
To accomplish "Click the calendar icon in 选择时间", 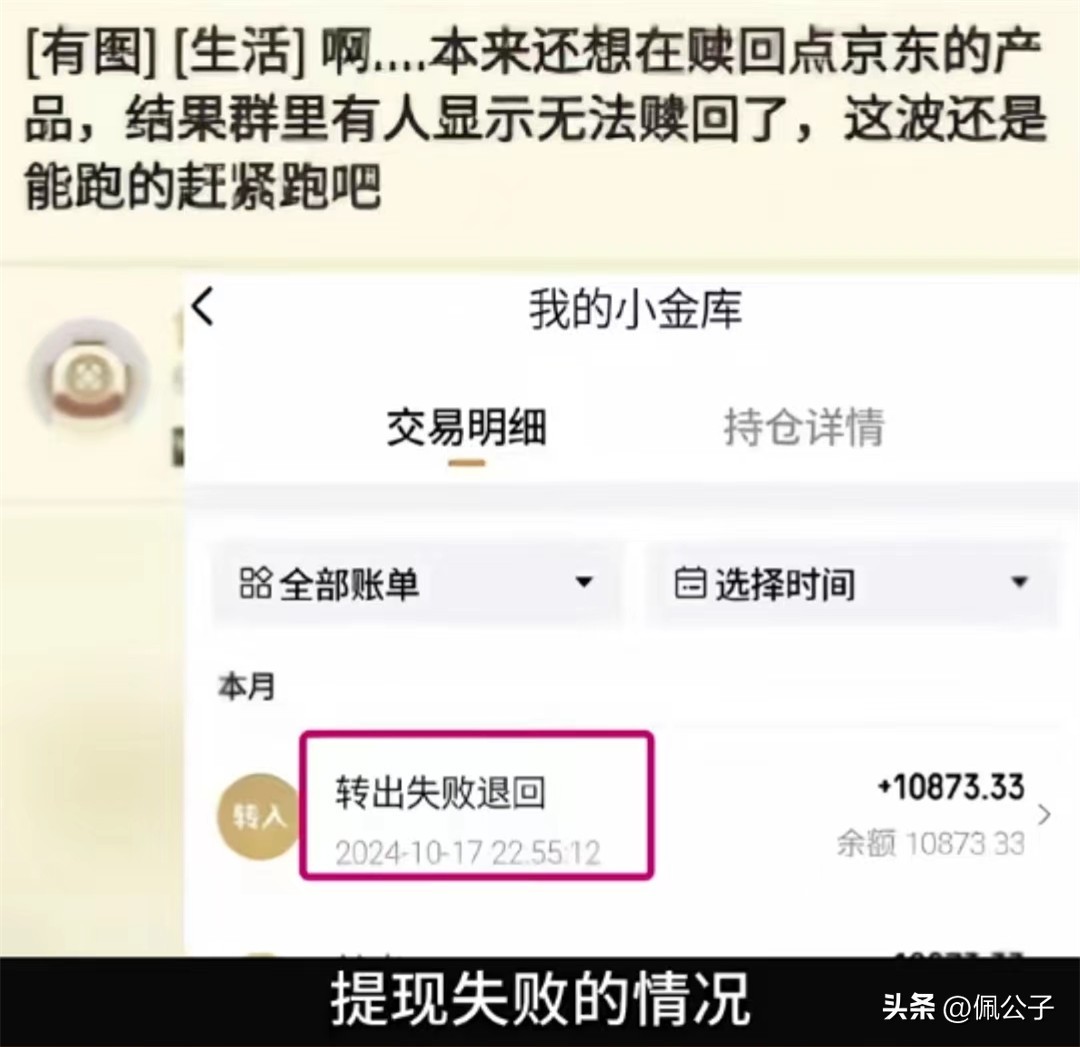I will click(689, 583).
